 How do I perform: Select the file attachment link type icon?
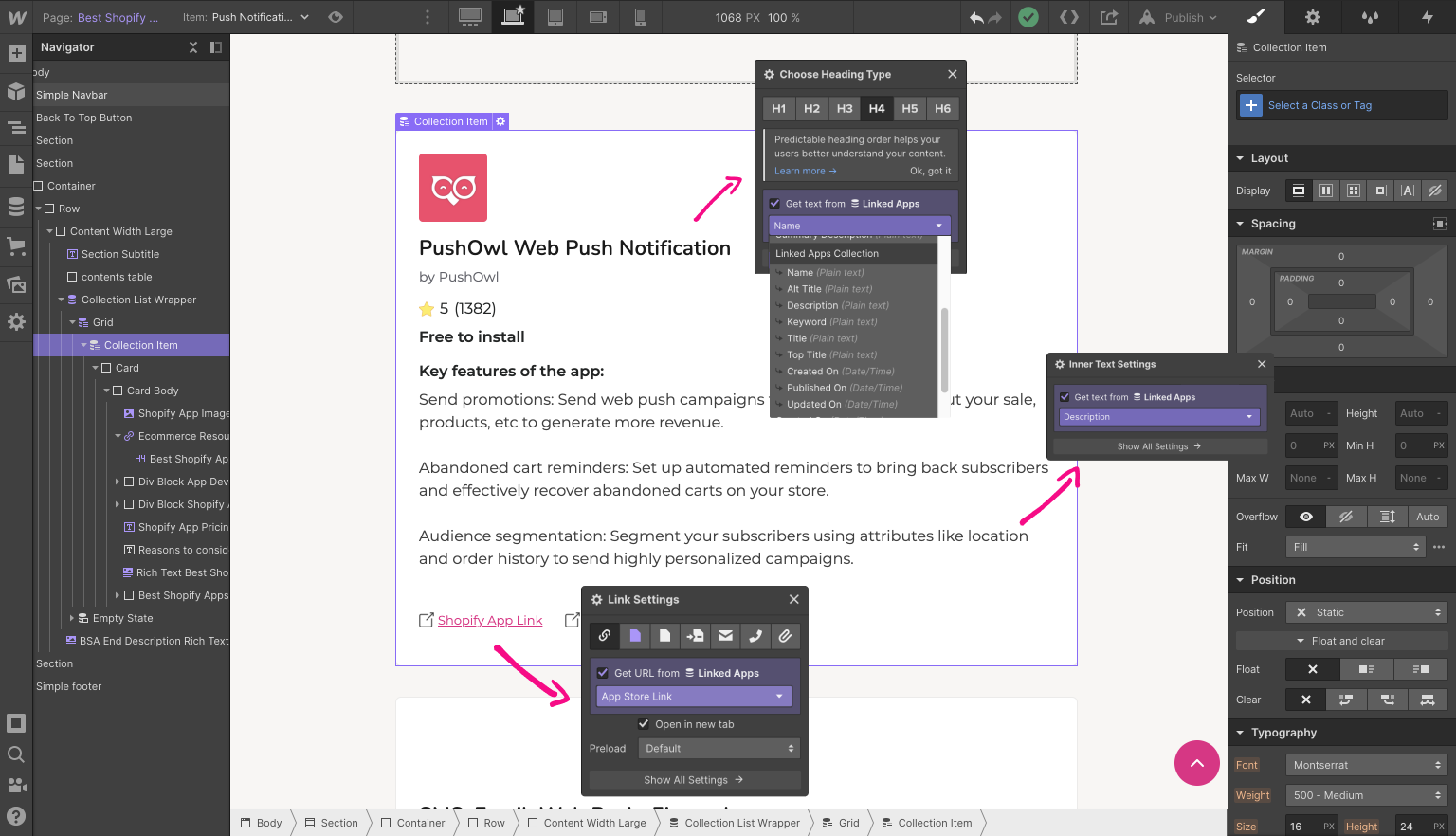(785, 636)
